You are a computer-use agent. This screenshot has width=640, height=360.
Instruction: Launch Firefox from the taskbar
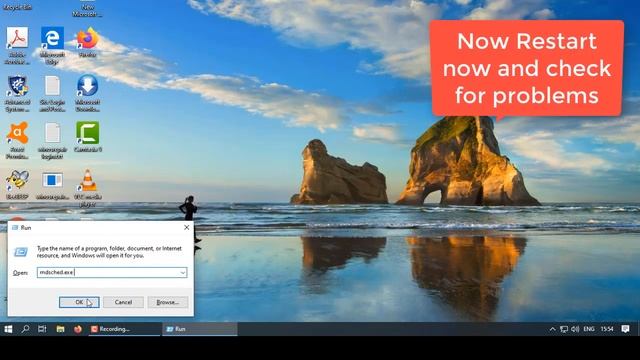pyautogui.click(x=78, y=329)
